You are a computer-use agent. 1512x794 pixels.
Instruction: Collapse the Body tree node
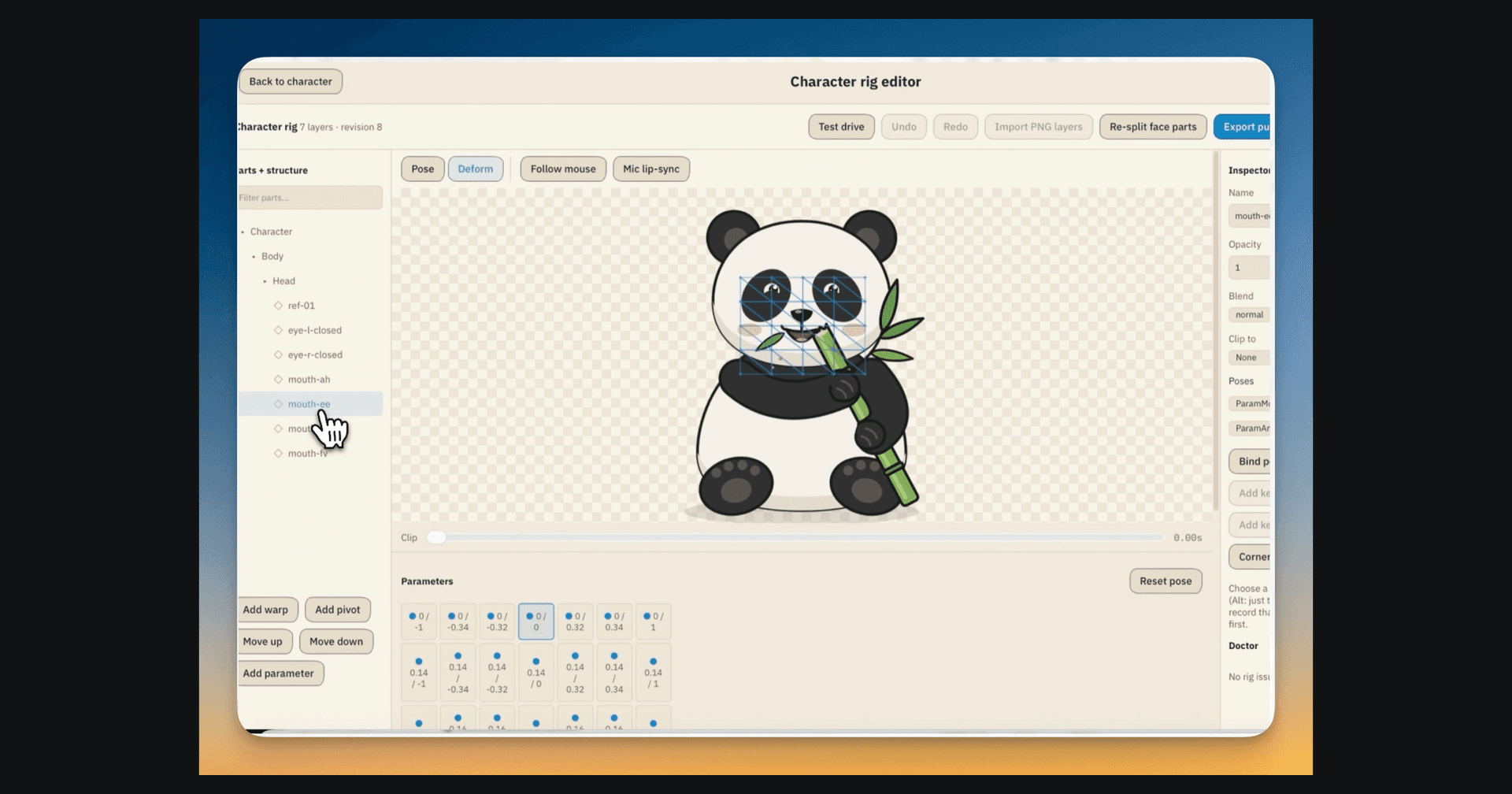pyautogui.click(x=254, y=257)
